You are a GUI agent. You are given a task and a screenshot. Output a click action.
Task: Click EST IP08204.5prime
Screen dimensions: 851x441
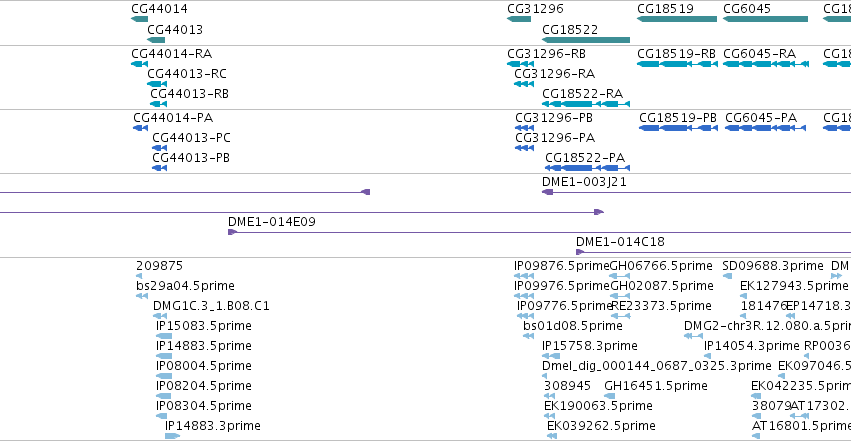point(163,396)
